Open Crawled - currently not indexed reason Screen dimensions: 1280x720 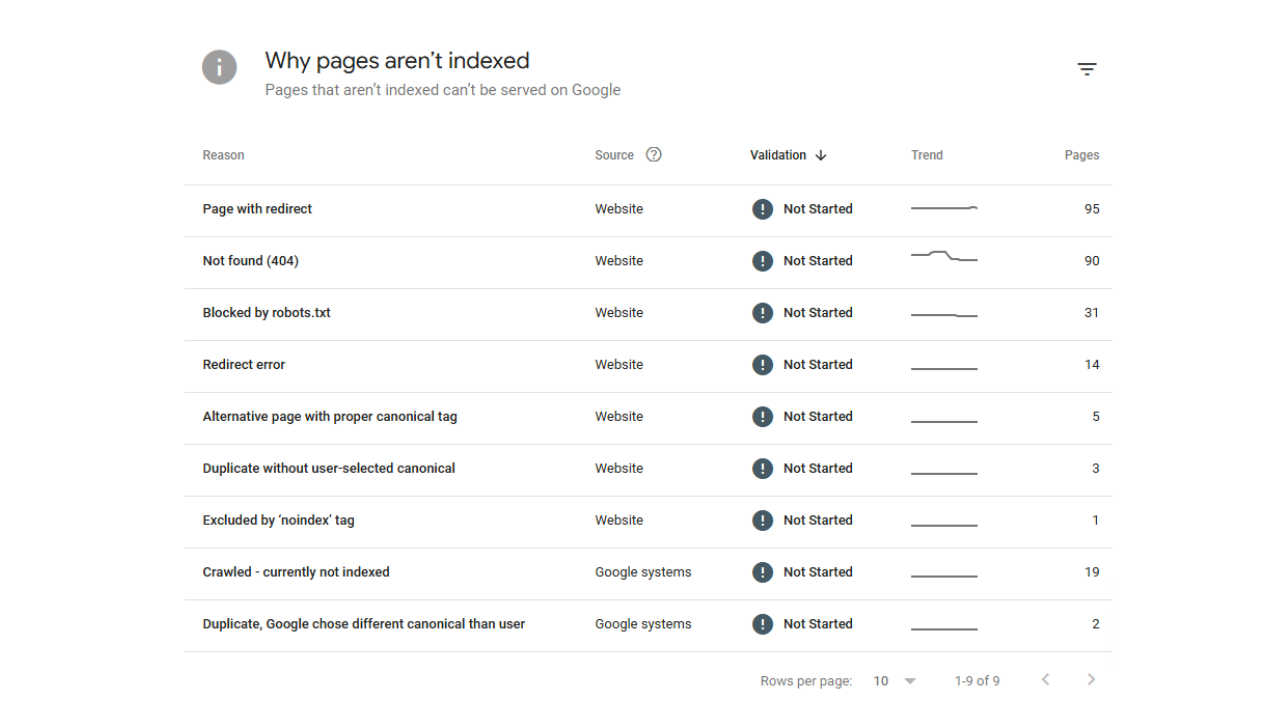pyautogui.click(x=296, y=573)
